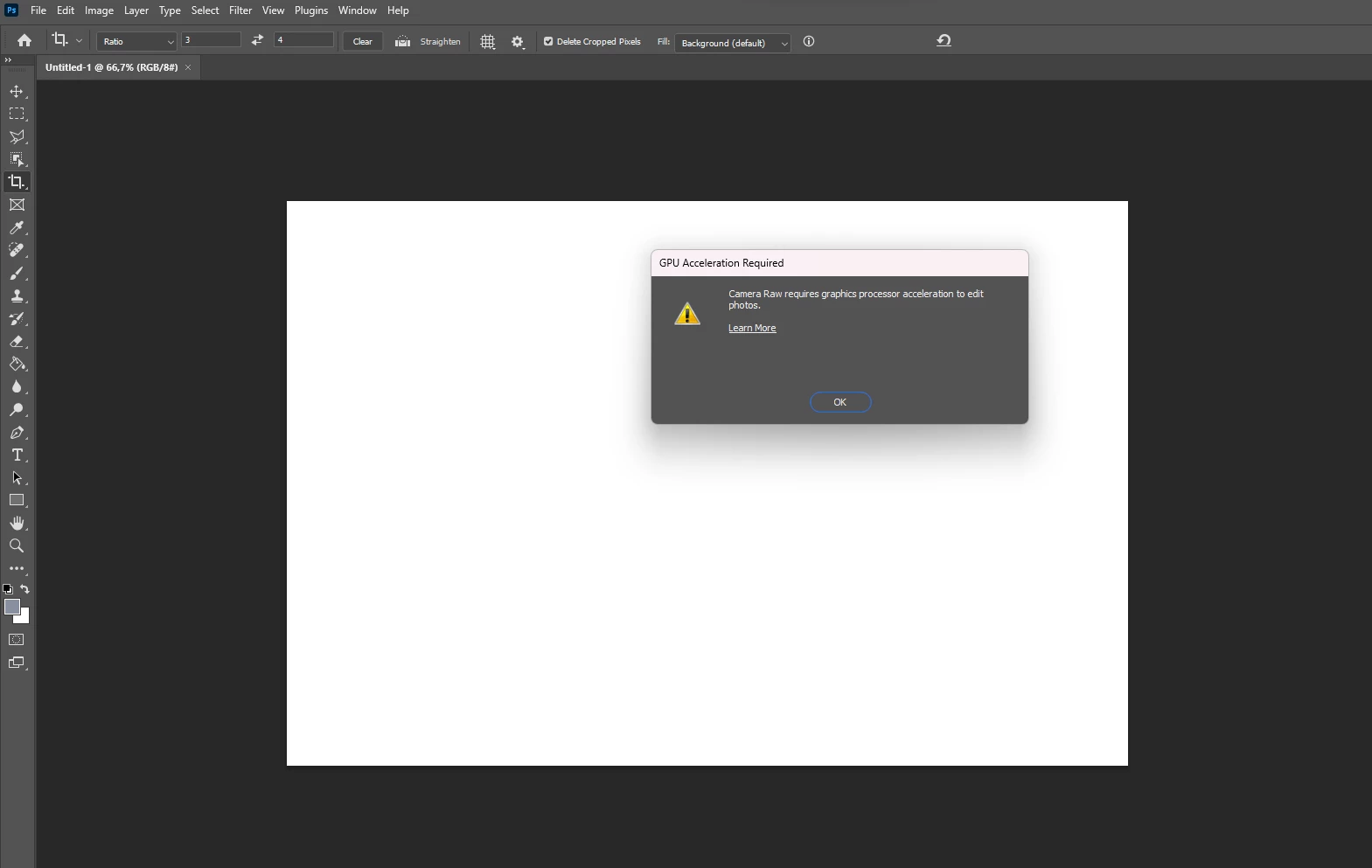This screenshot has width=1372, height=868.
Task: Select the Eyedropper tool
Action: 17,228
